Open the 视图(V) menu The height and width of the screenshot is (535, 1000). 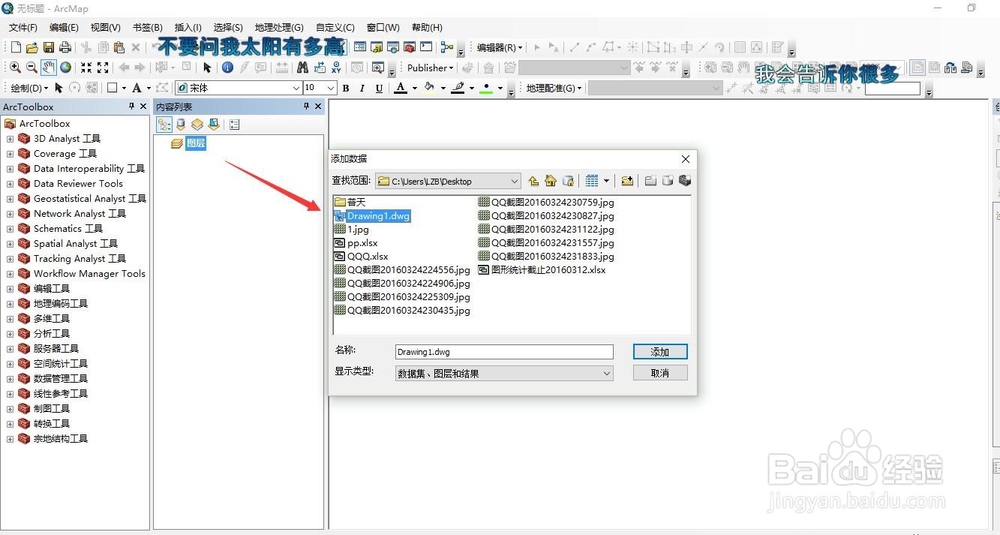point(105,27)
